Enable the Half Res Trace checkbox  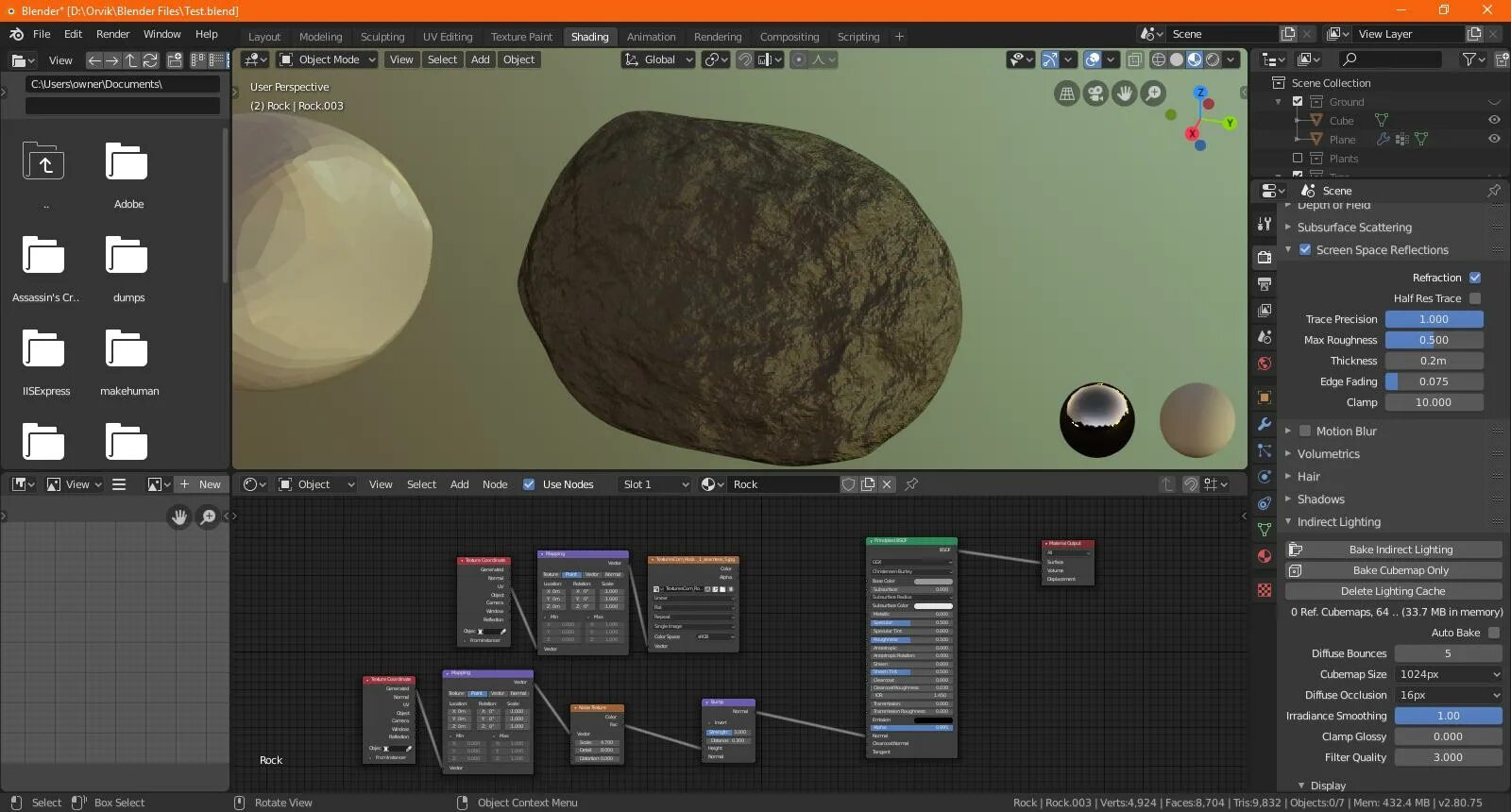coord(1475,298)
